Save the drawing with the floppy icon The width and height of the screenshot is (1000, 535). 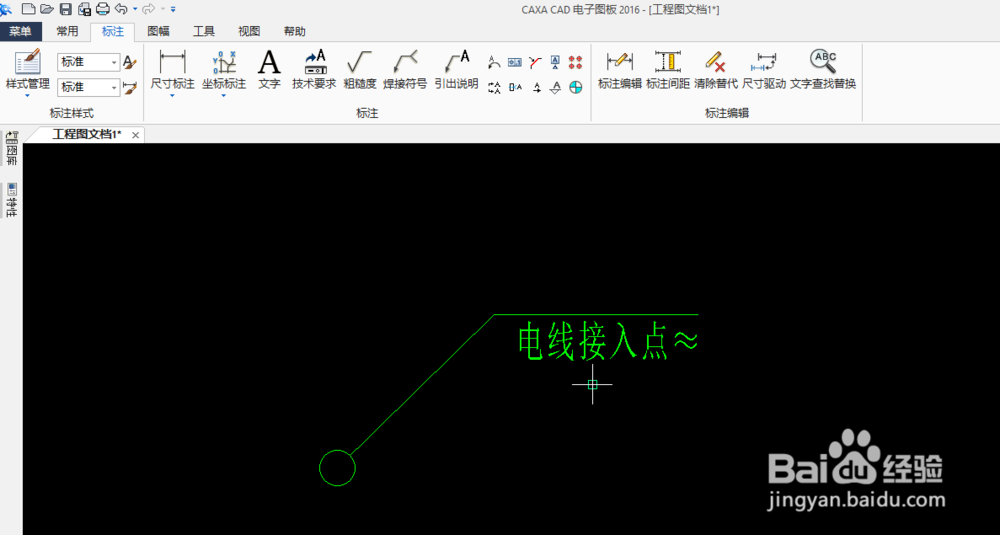point(66,9)
